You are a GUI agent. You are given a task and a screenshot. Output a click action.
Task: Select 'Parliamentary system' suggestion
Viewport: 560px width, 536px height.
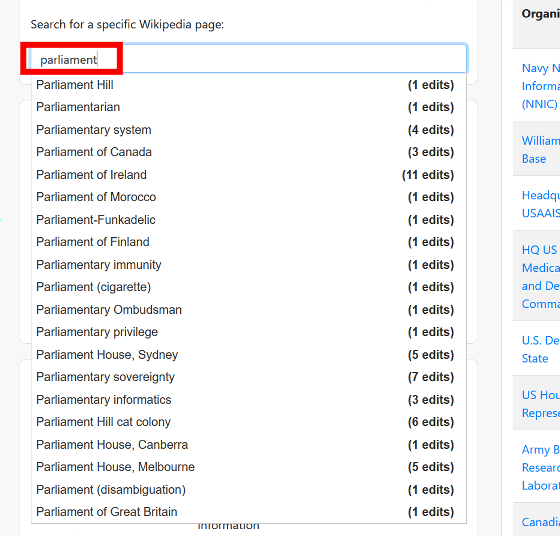coord(249,130)
